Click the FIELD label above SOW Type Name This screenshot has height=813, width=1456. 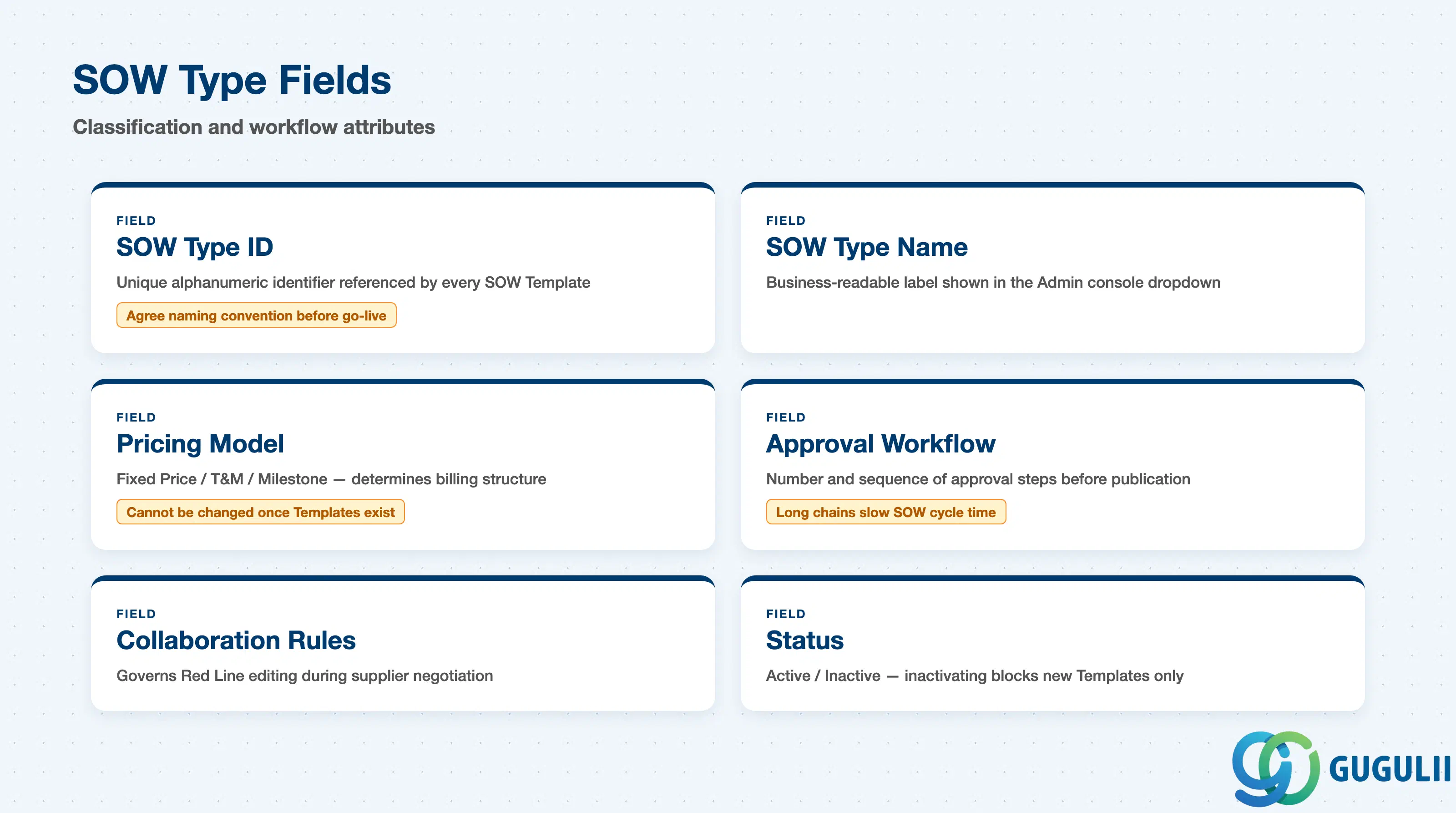click(x=786, y=220)
